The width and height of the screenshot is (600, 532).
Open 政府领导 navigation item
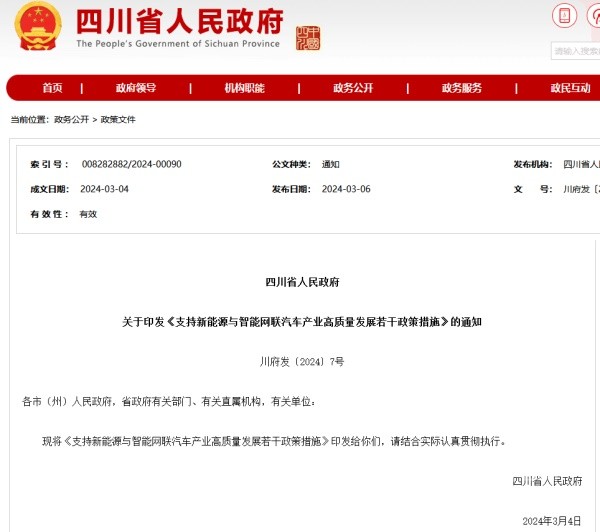pyautogui.click(x=136, y=88)
